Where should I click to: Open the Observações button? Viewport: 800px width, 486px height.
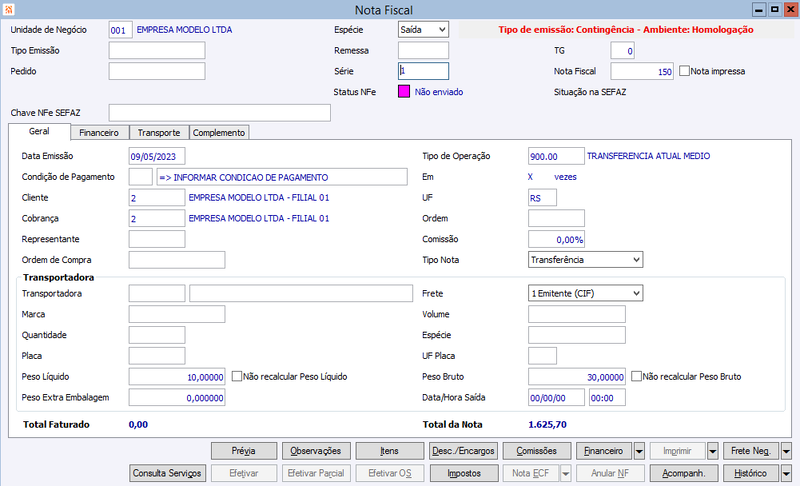(316, 451)
